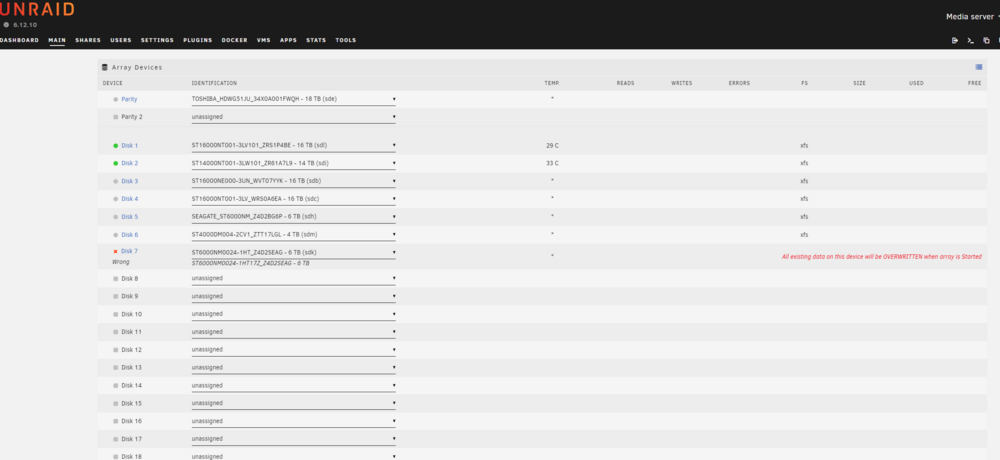Click the Array Devices section title
The height and width of the screenshot is (460, 1000).
[x=137, y=67]
